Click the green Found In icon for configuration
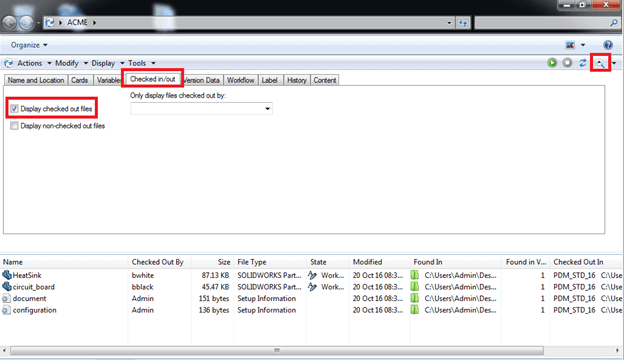Image resolution: width=624 pixels, height=360 pixels. 415,310
